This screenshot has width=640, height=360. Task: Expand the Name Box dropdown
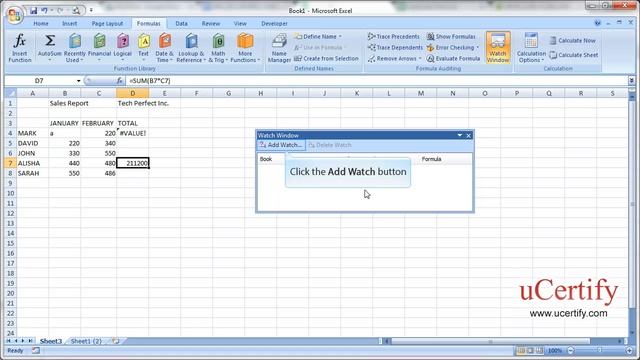[x=78, y=81]
